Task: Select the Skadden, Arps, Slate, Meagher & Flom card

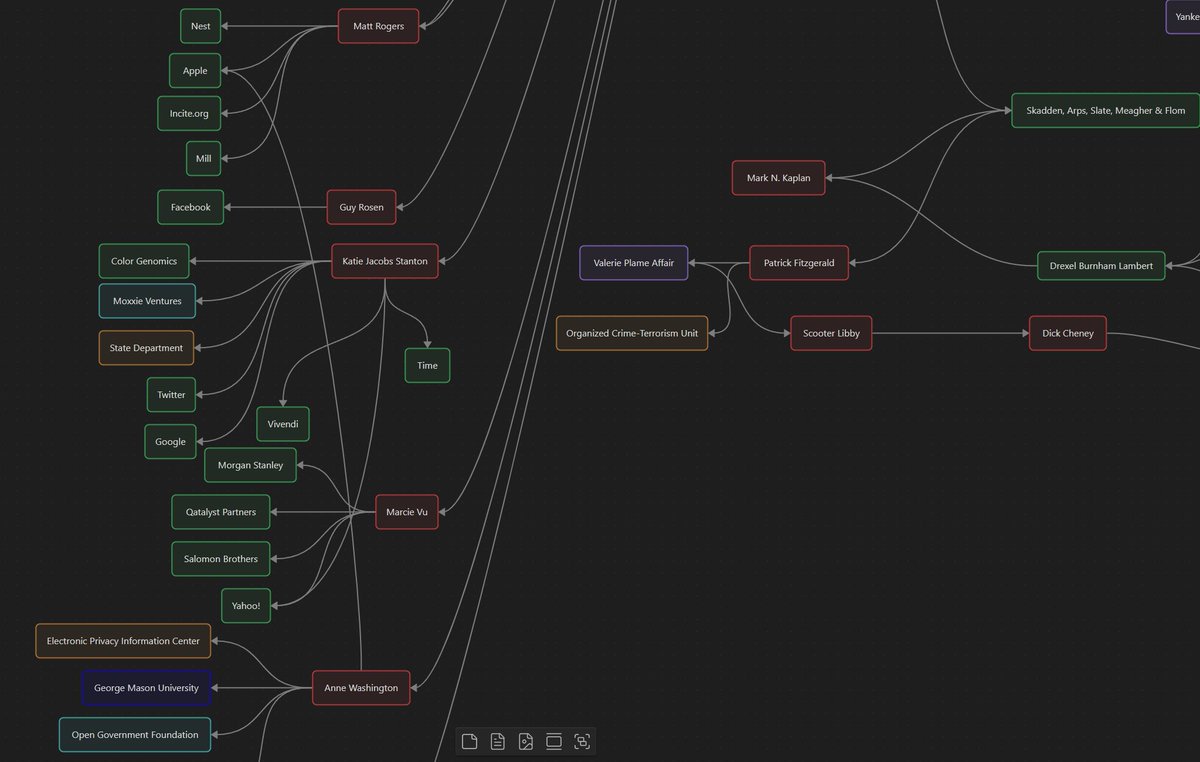Action: pyautogui.click(x=1105, y=110)
